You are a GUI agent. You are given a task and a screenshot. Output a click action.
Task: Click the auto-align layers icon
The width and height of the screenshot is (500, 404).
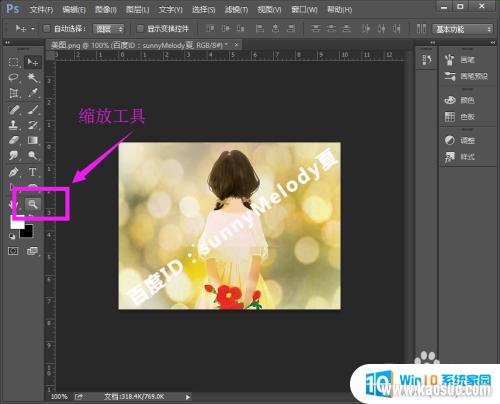421,29
